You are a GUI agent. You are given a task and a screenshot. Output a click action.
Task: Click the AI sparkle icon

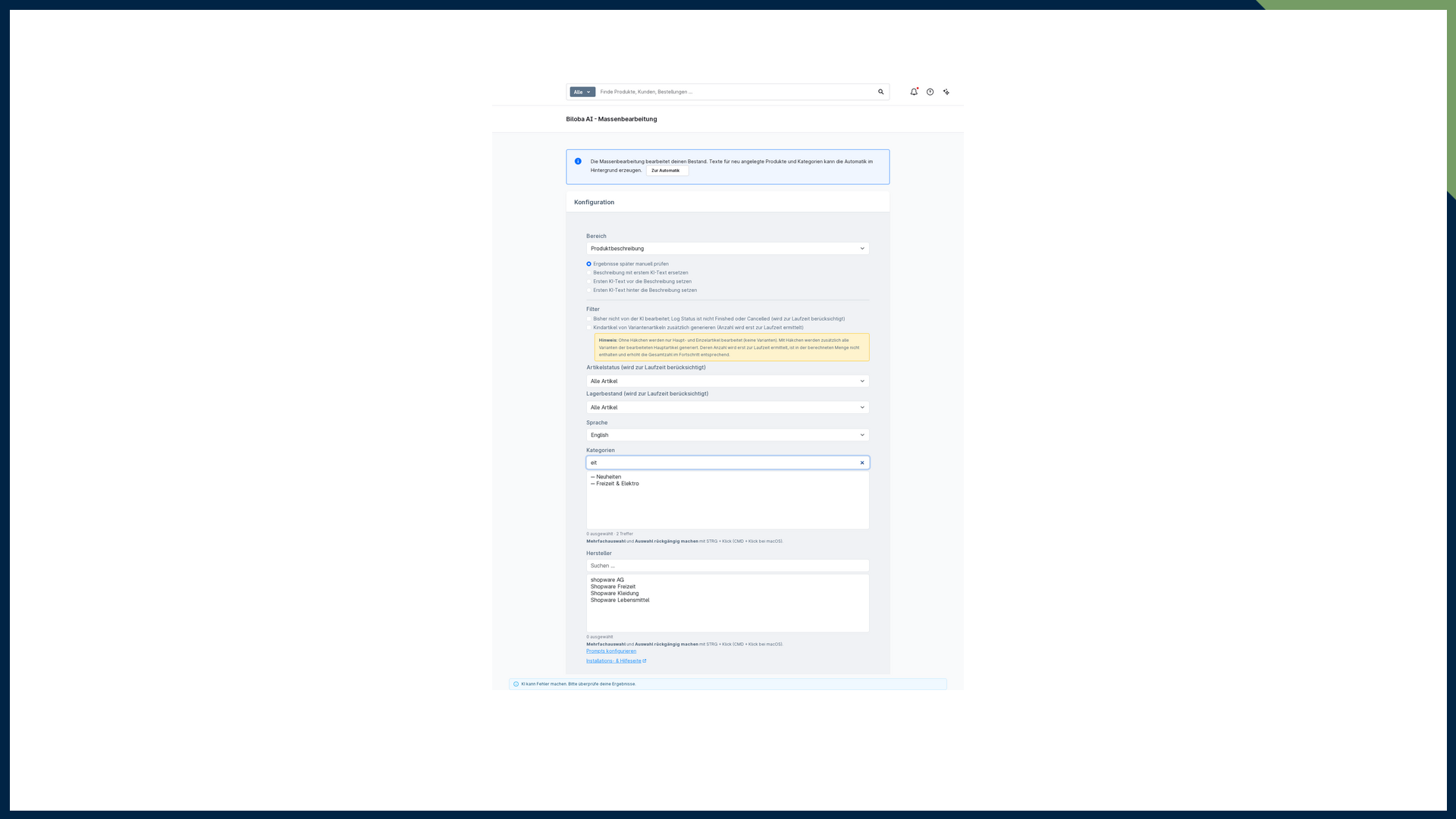(x=946, y=92)
